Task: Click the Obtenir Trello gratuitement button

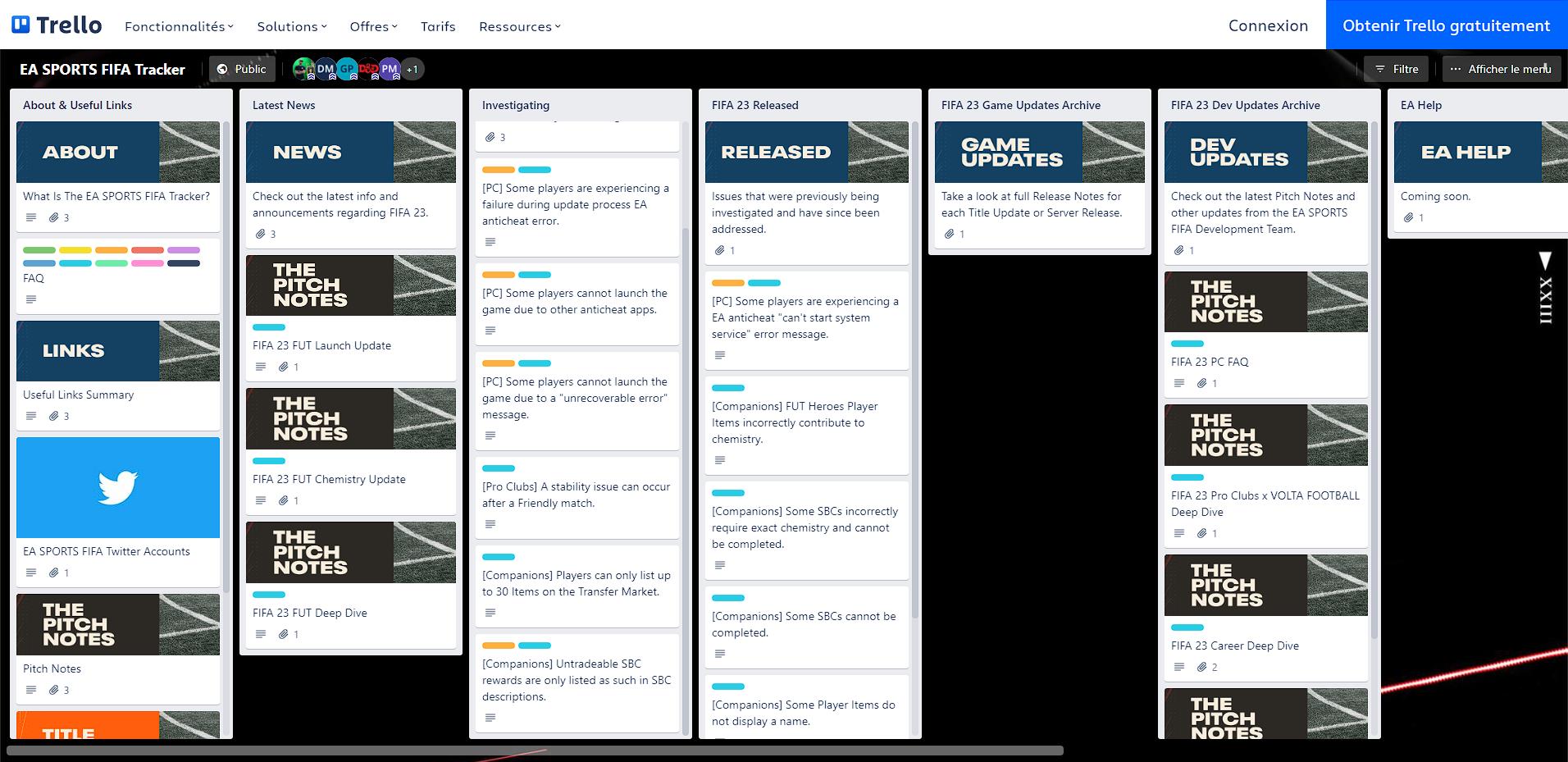Action: click(1446, 25)
